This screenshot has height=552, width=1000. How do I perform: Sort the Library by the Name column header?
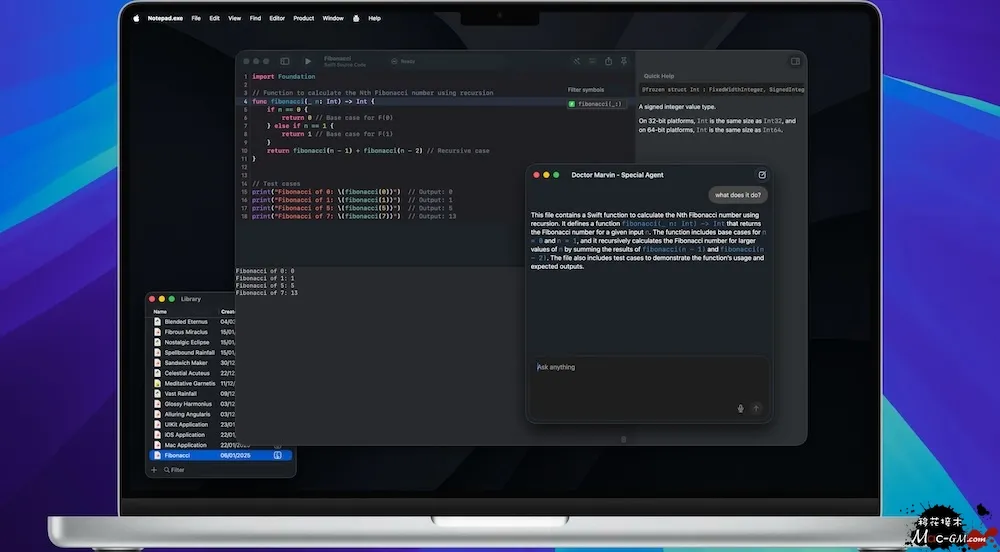point(160,312)
